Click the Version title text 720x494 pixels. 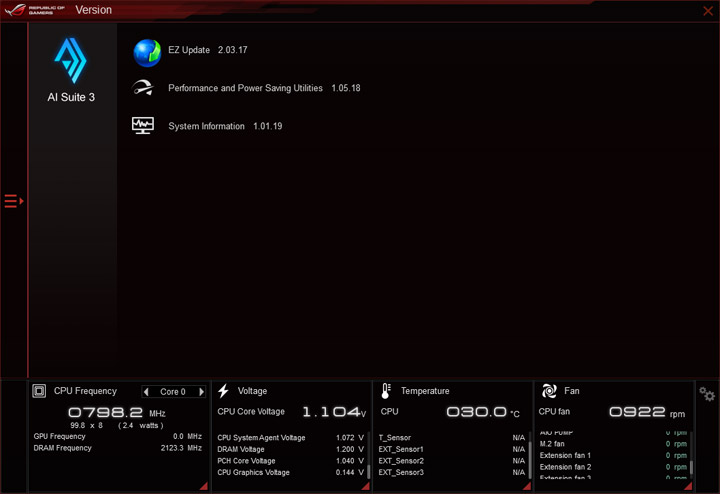click(94, 10)
